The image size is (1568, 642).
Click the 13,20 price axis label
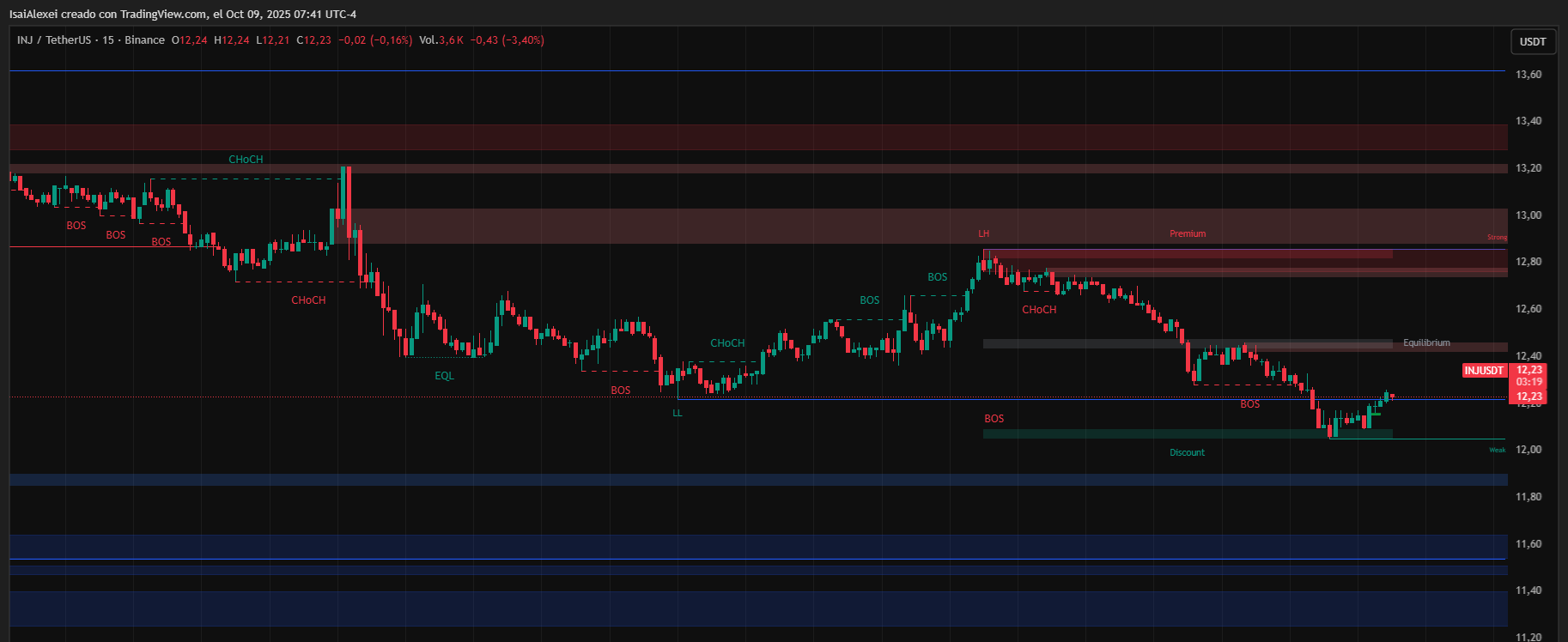point(1528,168)
